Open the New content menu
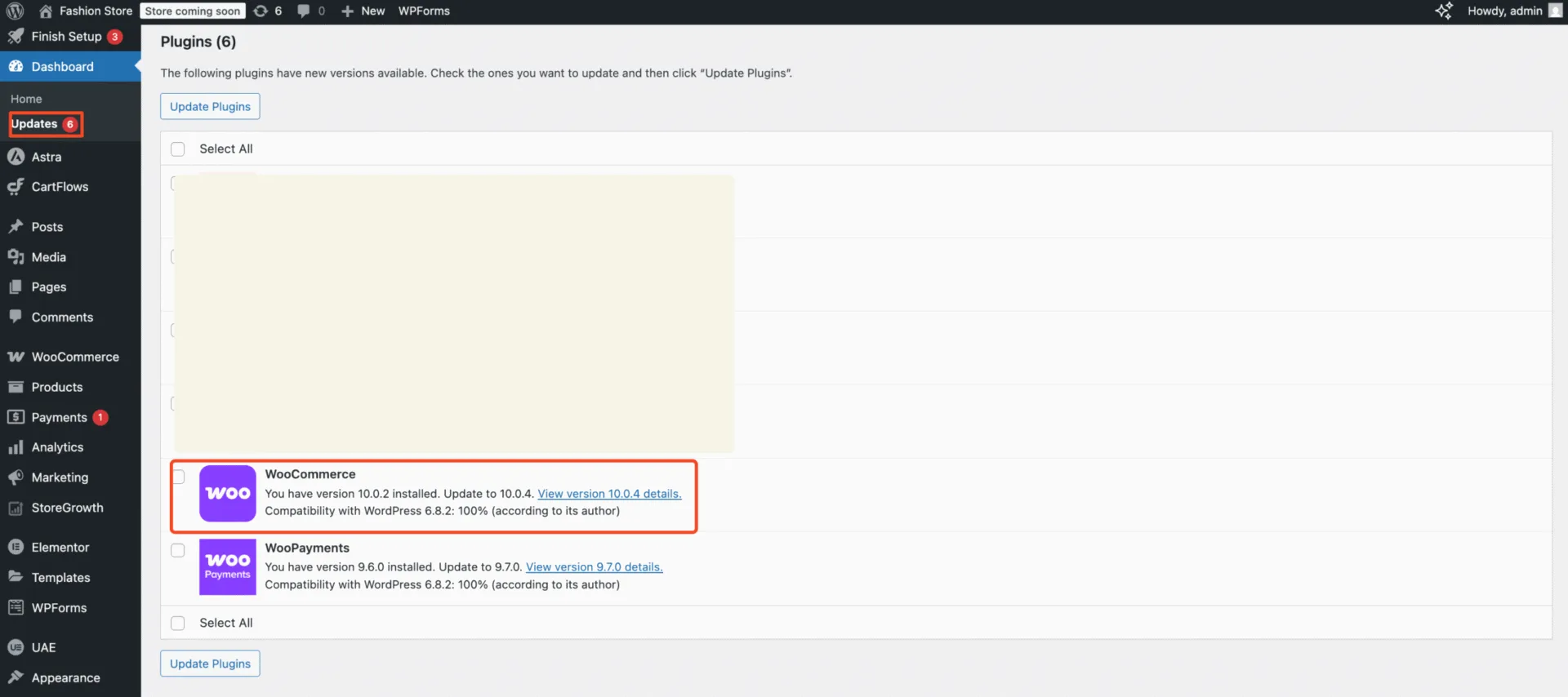Screen dimensions: 1568x697 click(372, 11)
